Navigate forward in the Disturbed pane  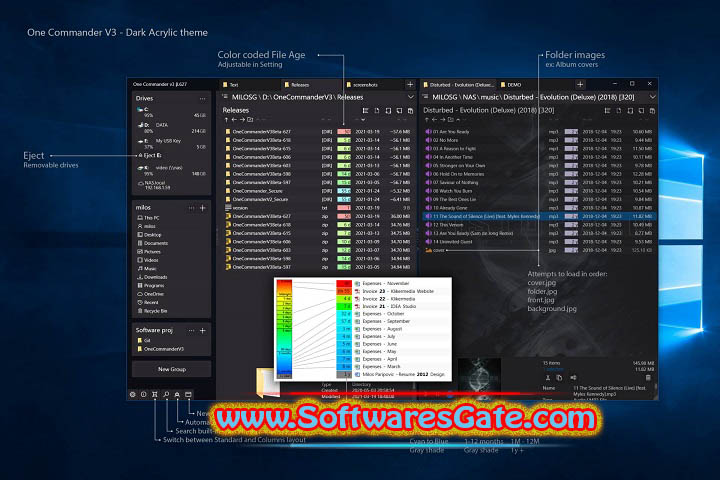[x=443, y=119]
